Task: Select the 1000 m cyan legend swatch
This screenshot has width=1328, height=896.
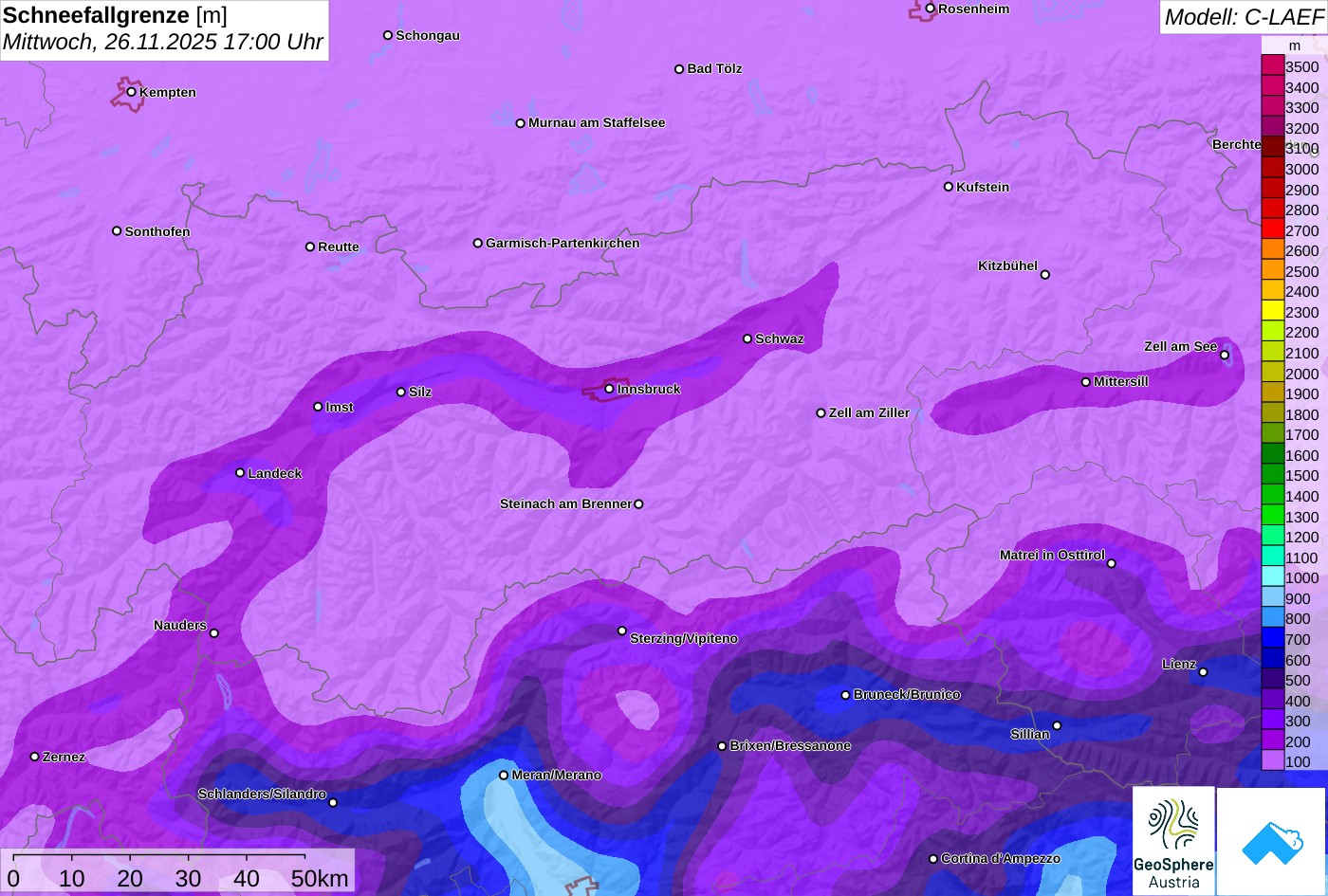Action: tap(1272, 577)
